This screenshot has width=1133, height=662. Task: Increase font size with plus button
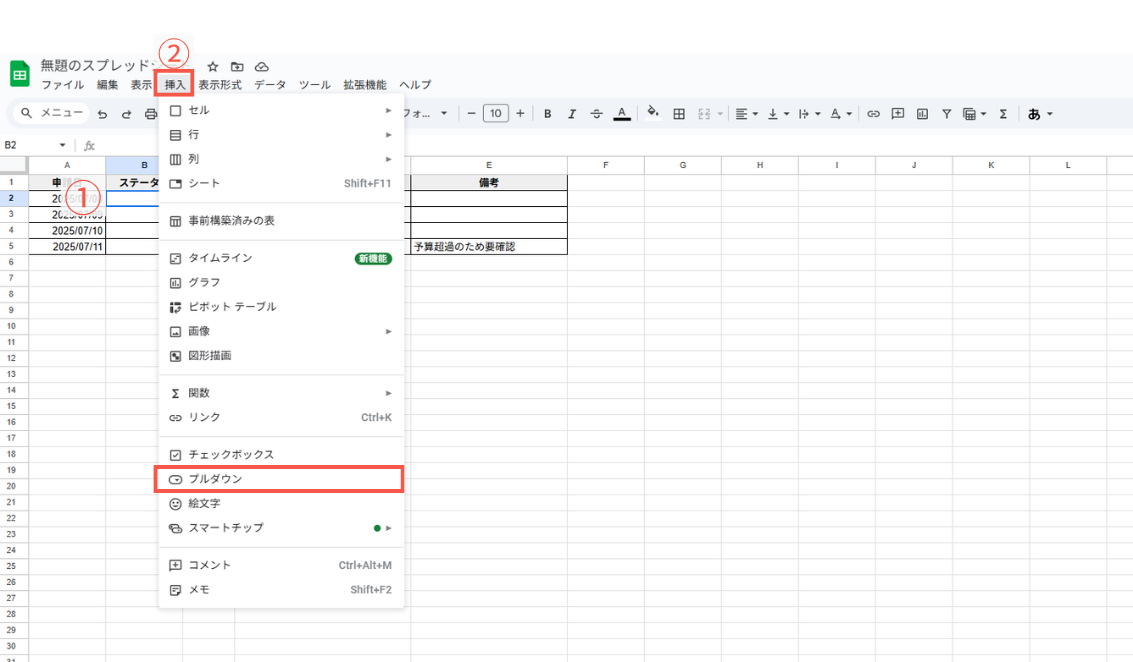520,113
